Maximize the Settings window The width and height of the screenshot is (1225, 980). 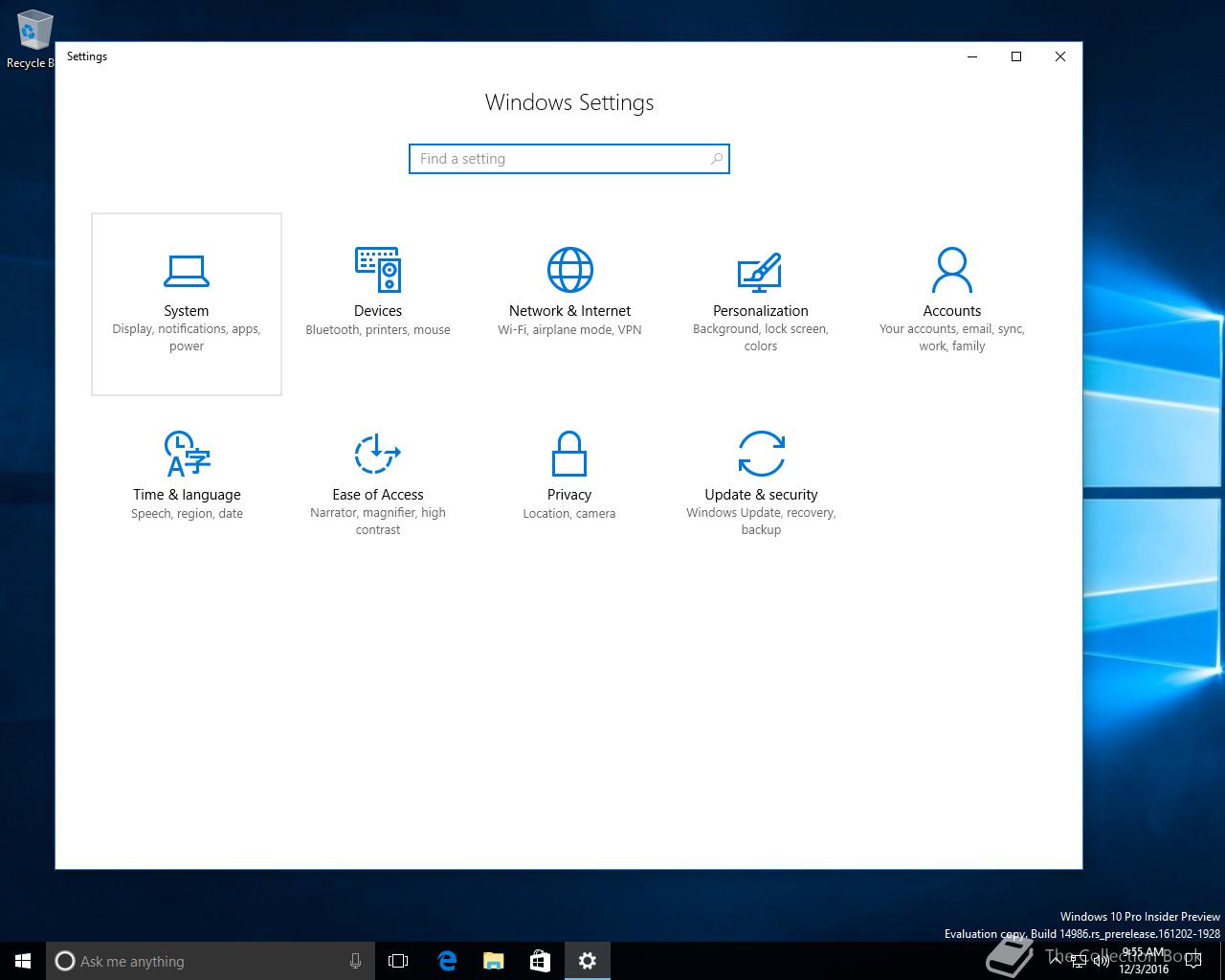click(x=1016, y=56)
